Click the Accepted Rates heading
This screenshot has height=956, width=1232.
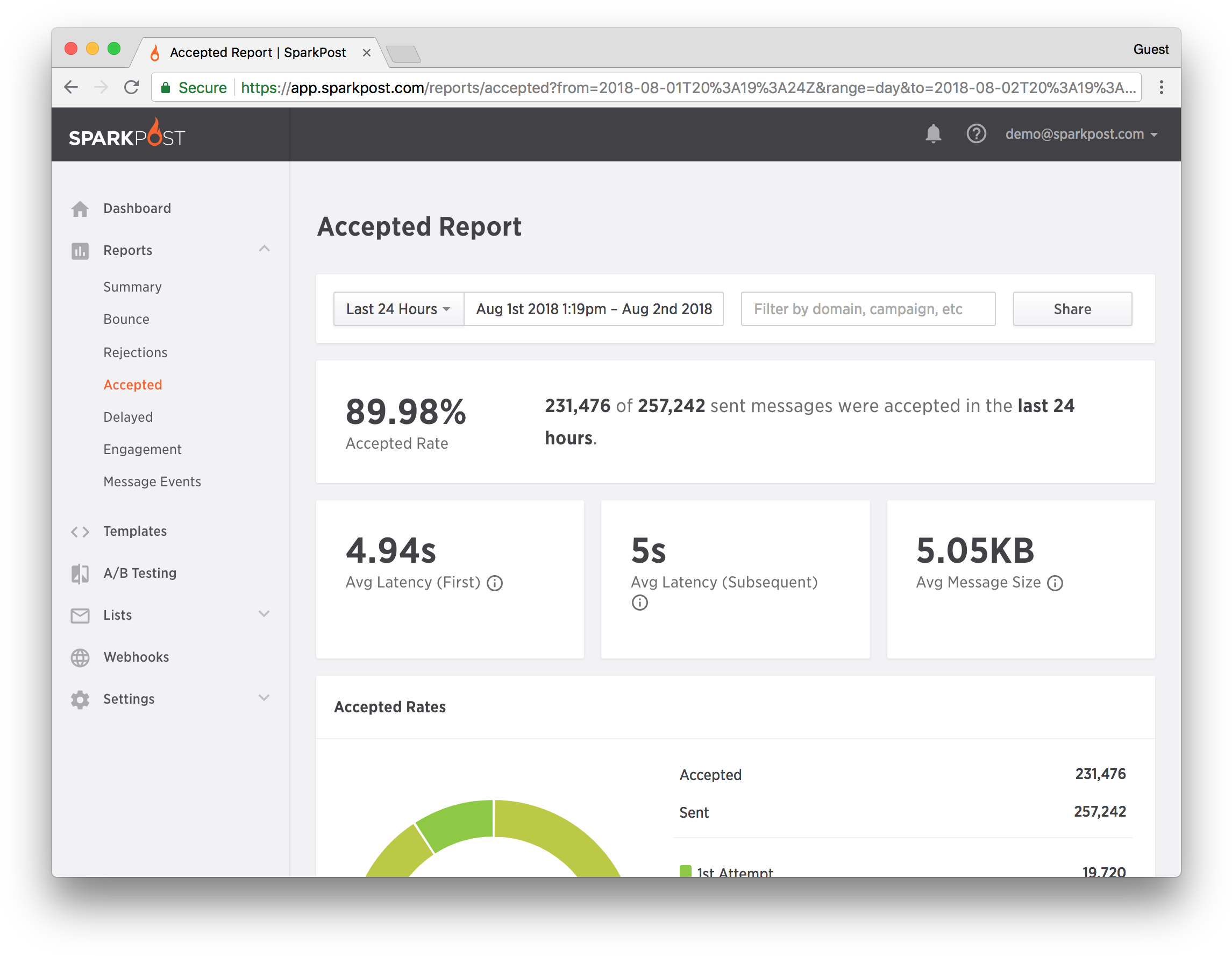click(x=390, y=706)
